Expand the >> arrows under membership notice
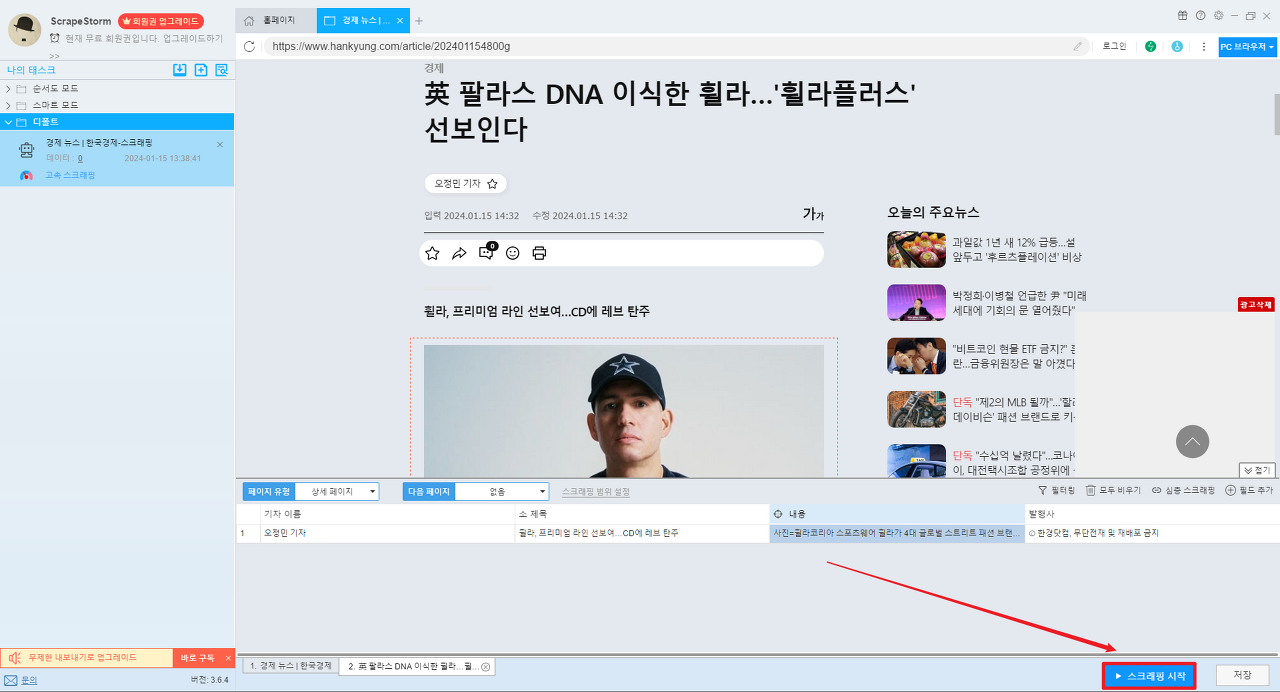The image size is (1280, 692). pyautogui.click(x=54, y=56)
